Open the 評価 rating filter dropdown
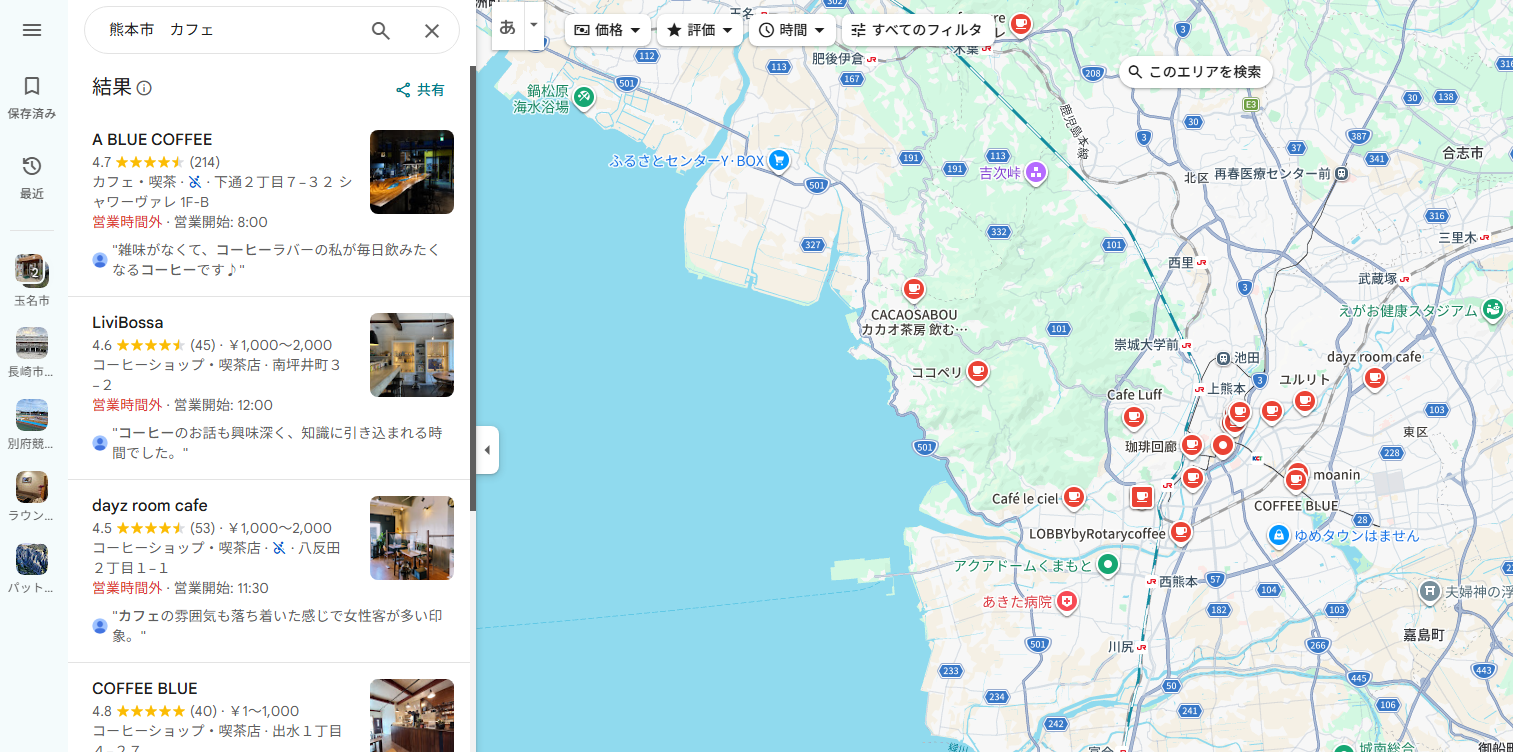The width and height of the screenshot is (1513, 752). point(700,30)
